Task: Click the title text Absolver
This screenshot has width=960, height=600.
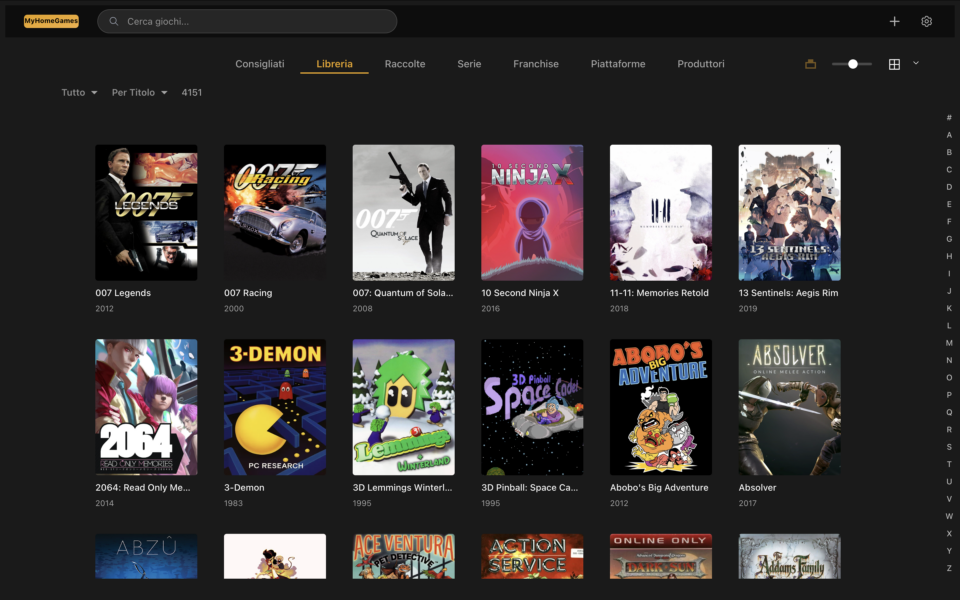Action: point(757,487)
